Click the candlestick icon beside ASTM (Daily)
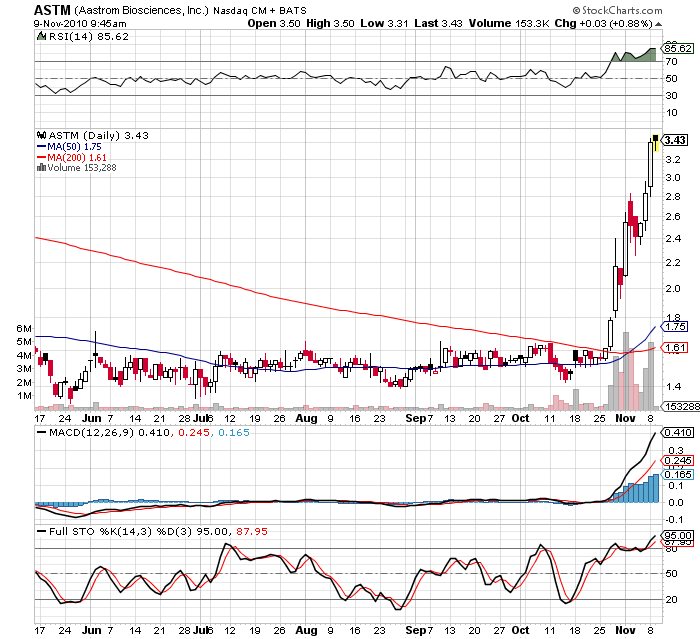700x639 pixels. (x=42, y=135)
